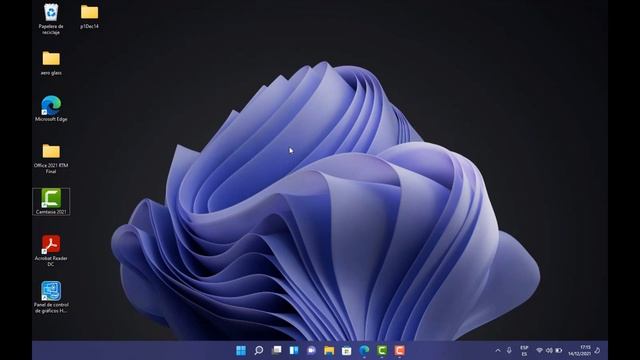Open the Windows Start menu
640x360 pixels.
(x=241, y=350)
